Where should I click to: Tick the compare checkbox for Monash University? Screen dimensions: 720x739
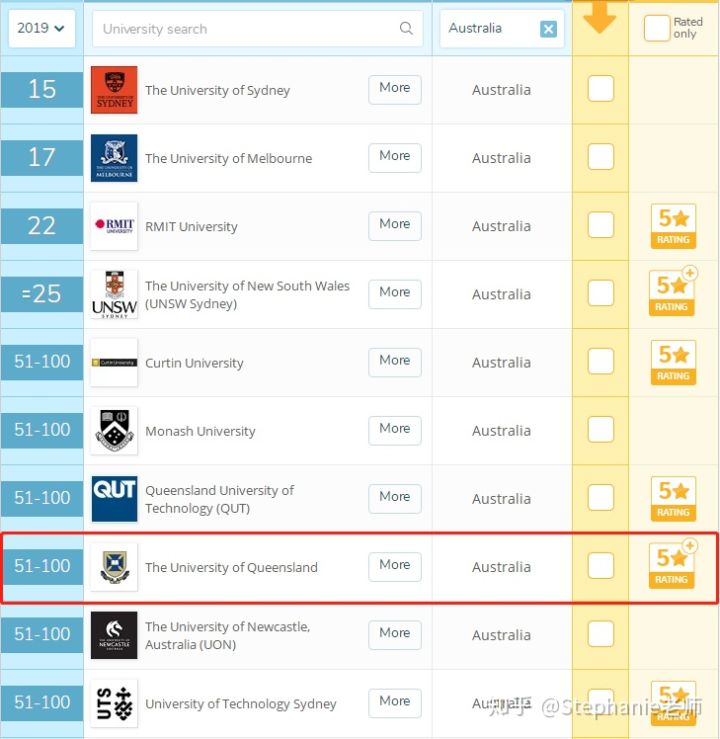[601, 429]
